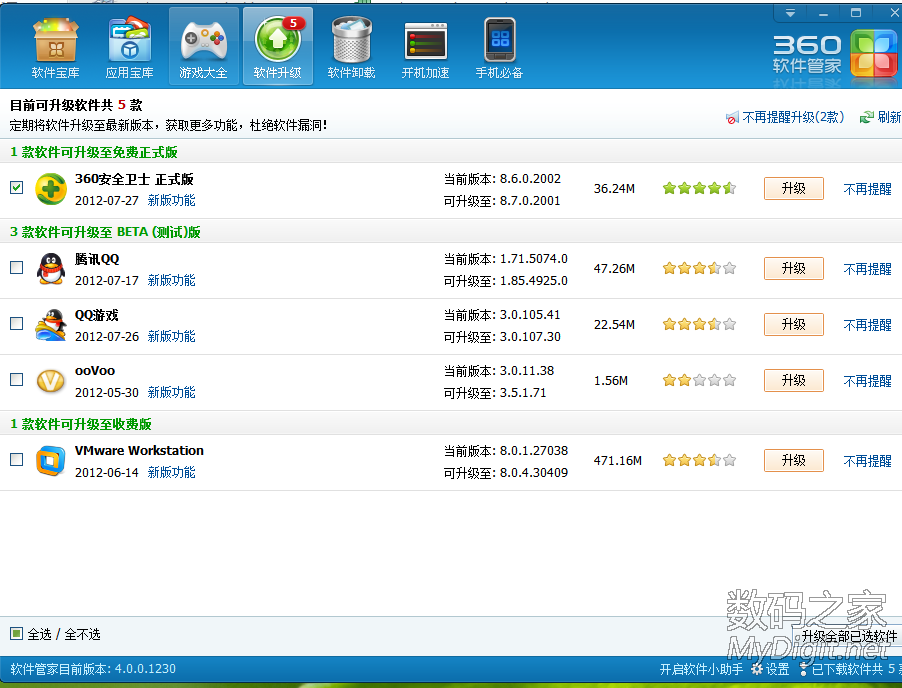Click the 腾讯QQ title text
This screenshot has width=902, height=688.
tap(97, 259)
